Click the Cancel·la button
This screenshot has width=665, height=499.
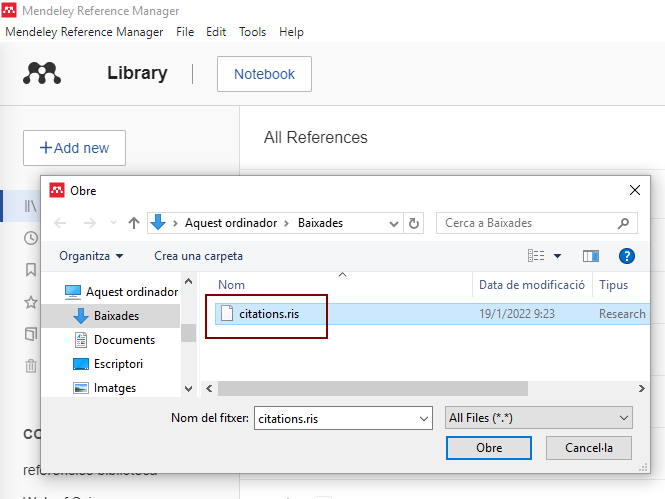[x=589, y=448]
